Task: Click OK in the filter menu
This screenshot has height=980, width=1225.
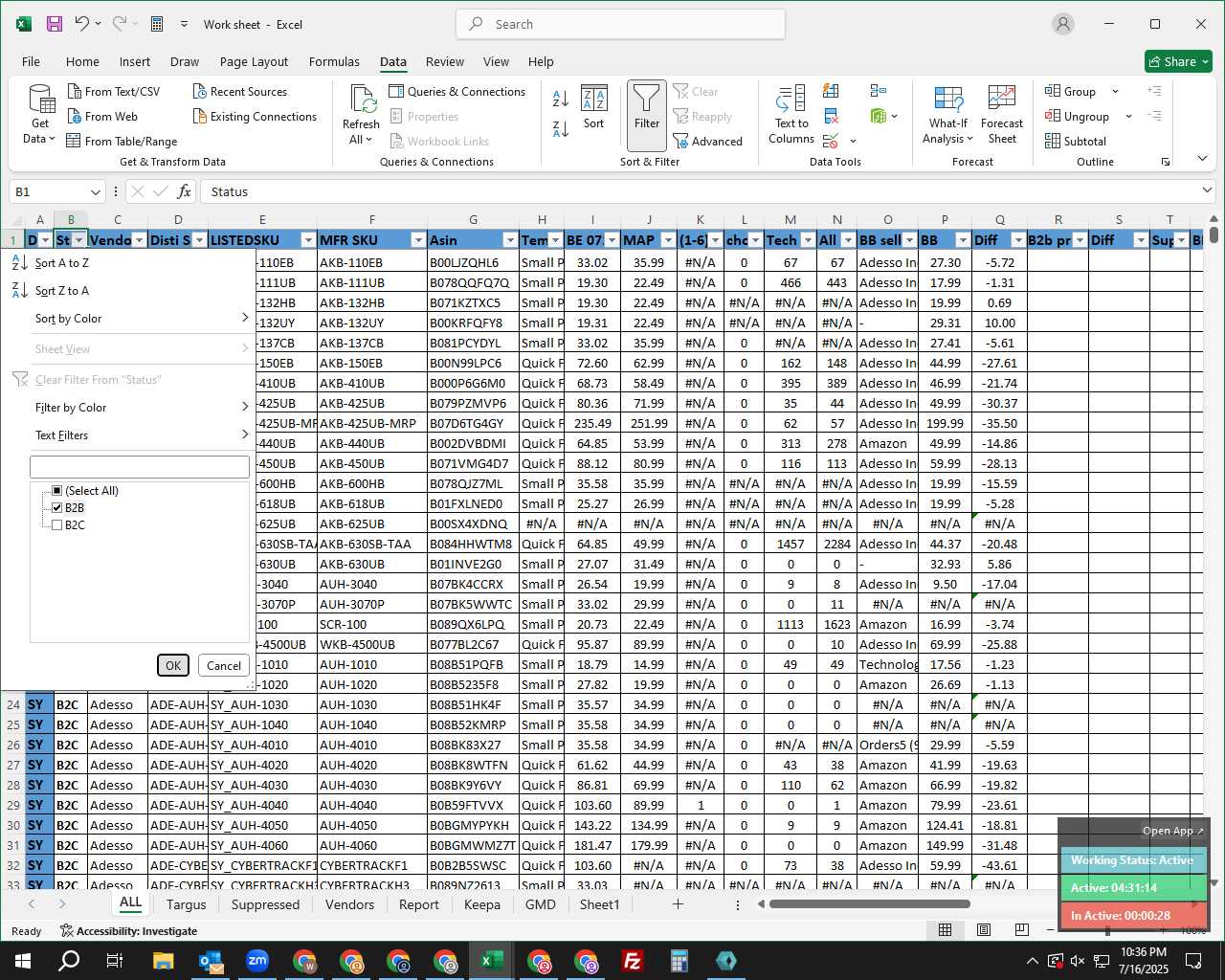Action: tap(173, 665)
